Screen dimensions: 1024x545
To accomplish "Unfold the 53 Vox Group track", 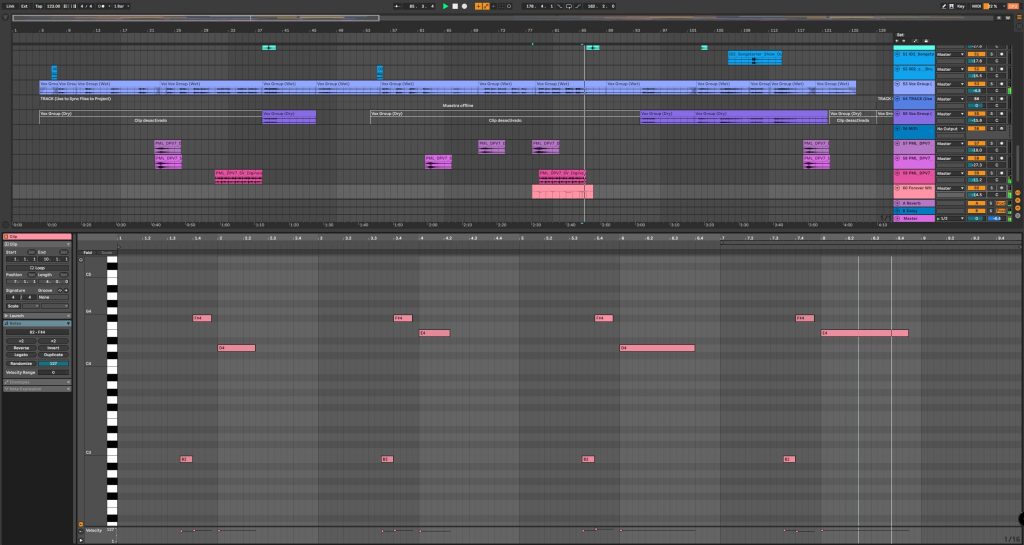I will pos(898,84).
